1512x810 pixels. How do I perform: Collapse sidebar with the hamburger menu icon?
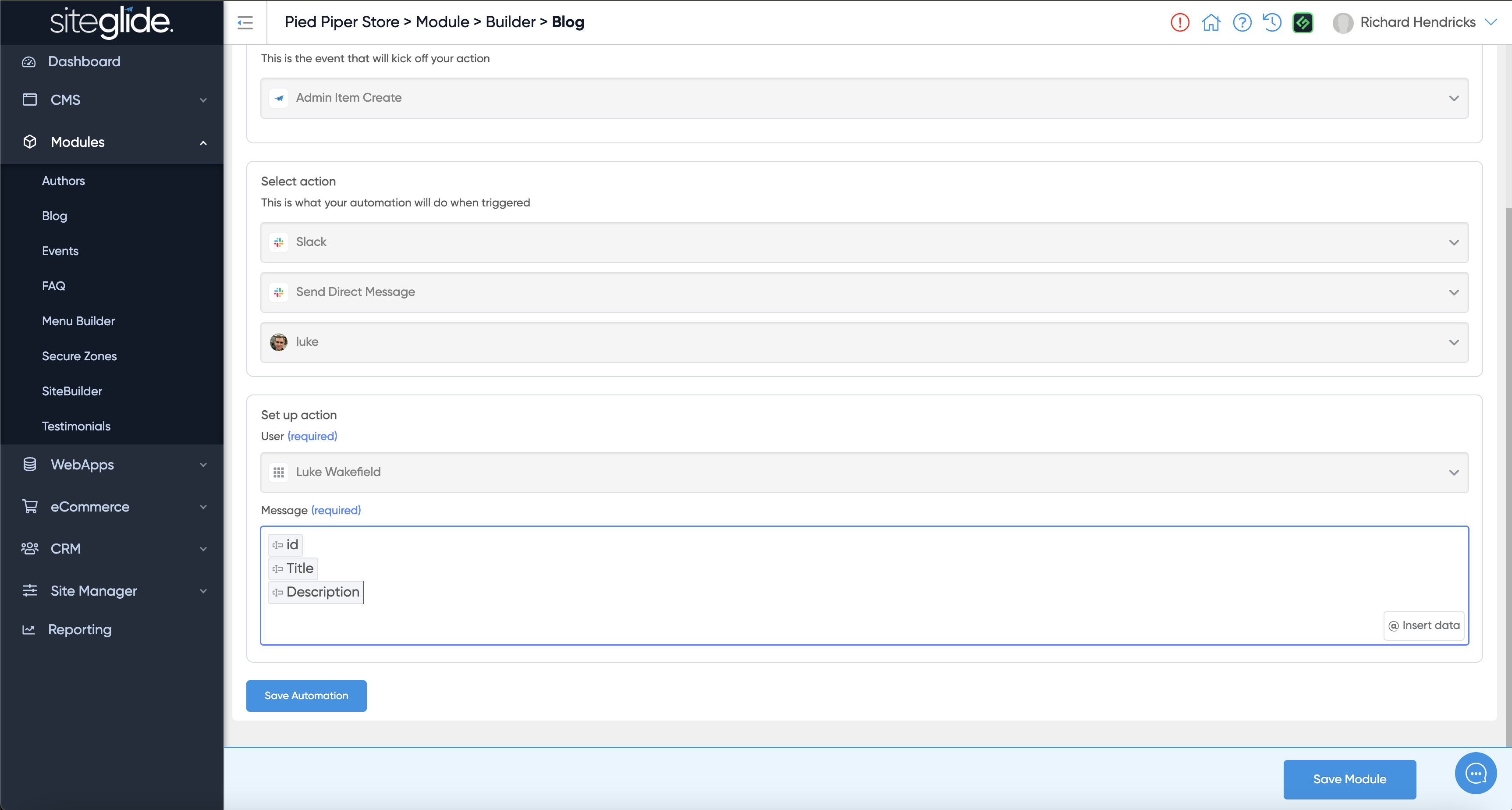coord(245,22)
